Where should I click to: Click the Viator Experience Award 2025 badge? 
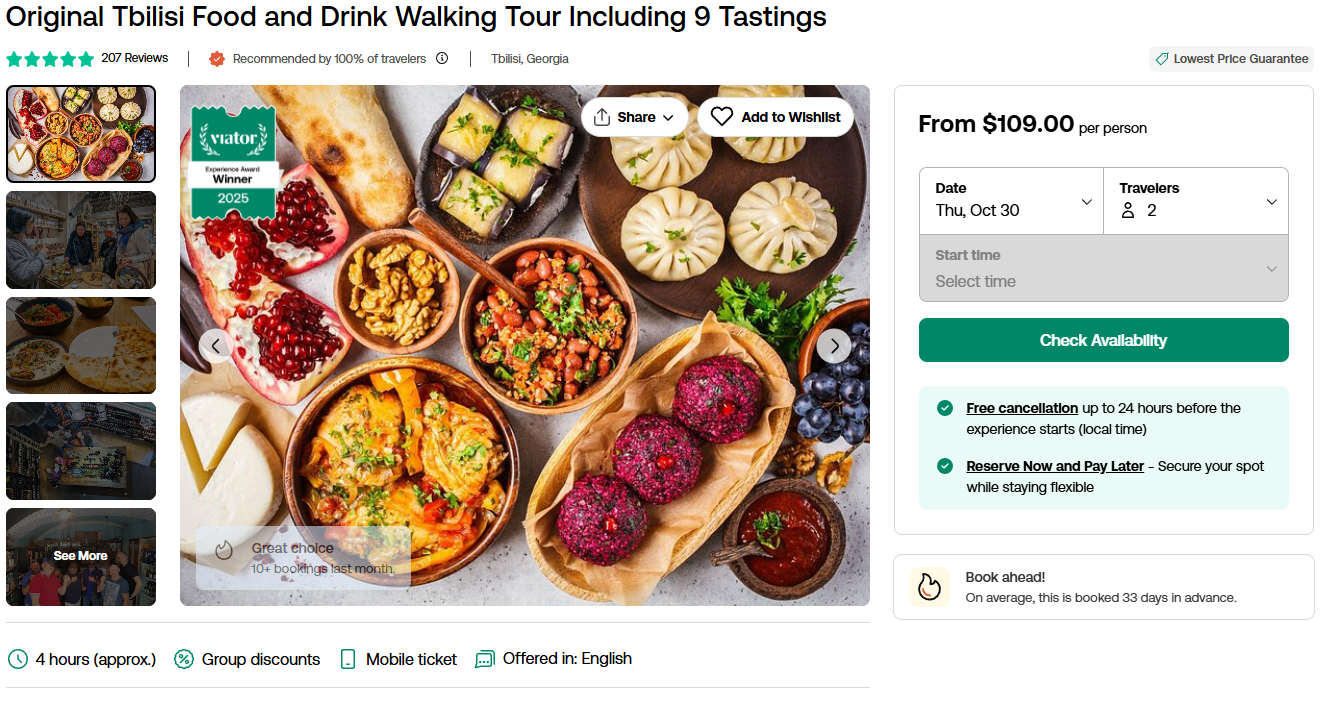(x=233, y=161)
